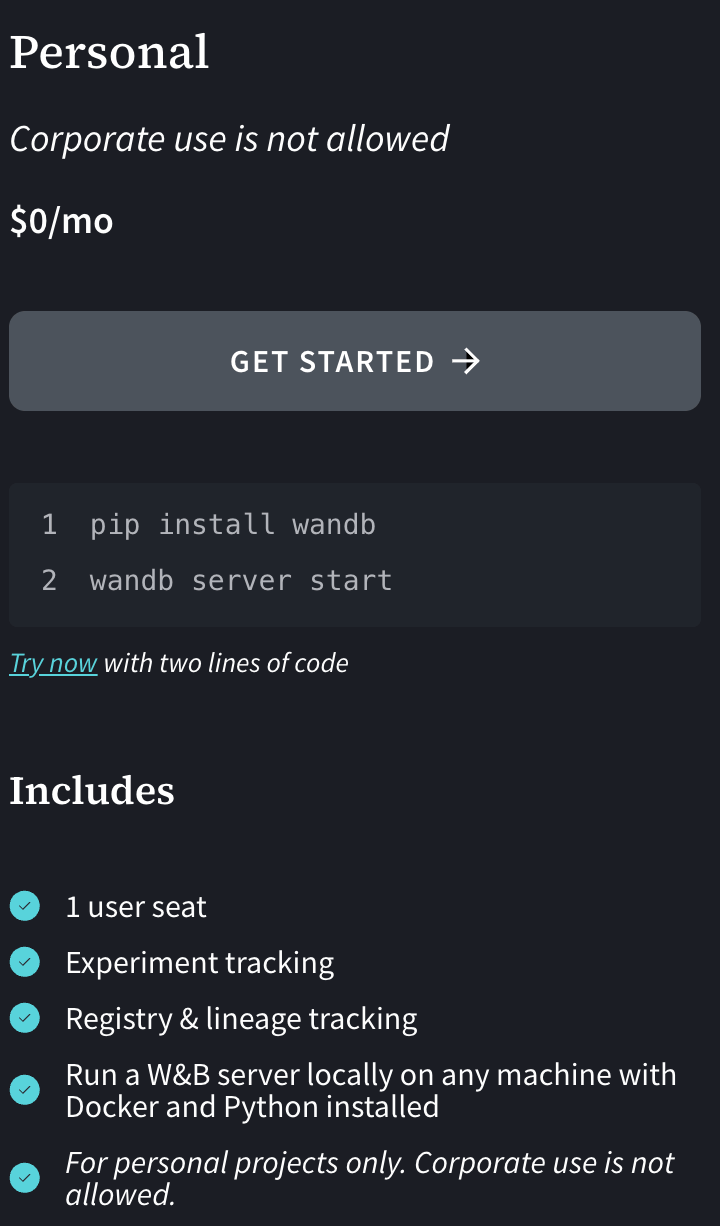The width and height of the screenshot is (720, 1226).
Task: Click the checkmark beside Registry & lineage tracking
Action: coord(24,1019)
